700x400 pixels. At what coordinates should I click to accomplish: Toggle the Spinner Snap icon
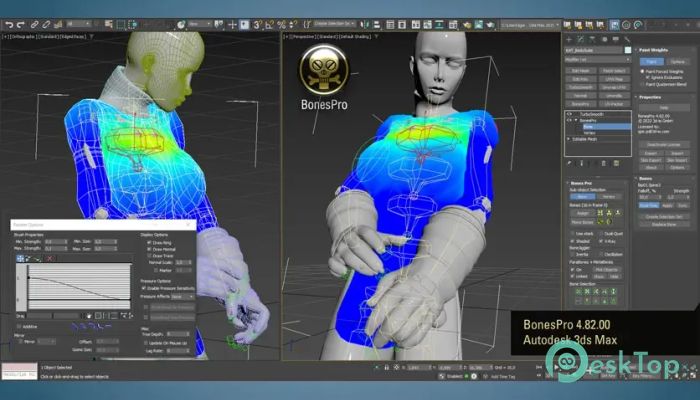[293, 25]
